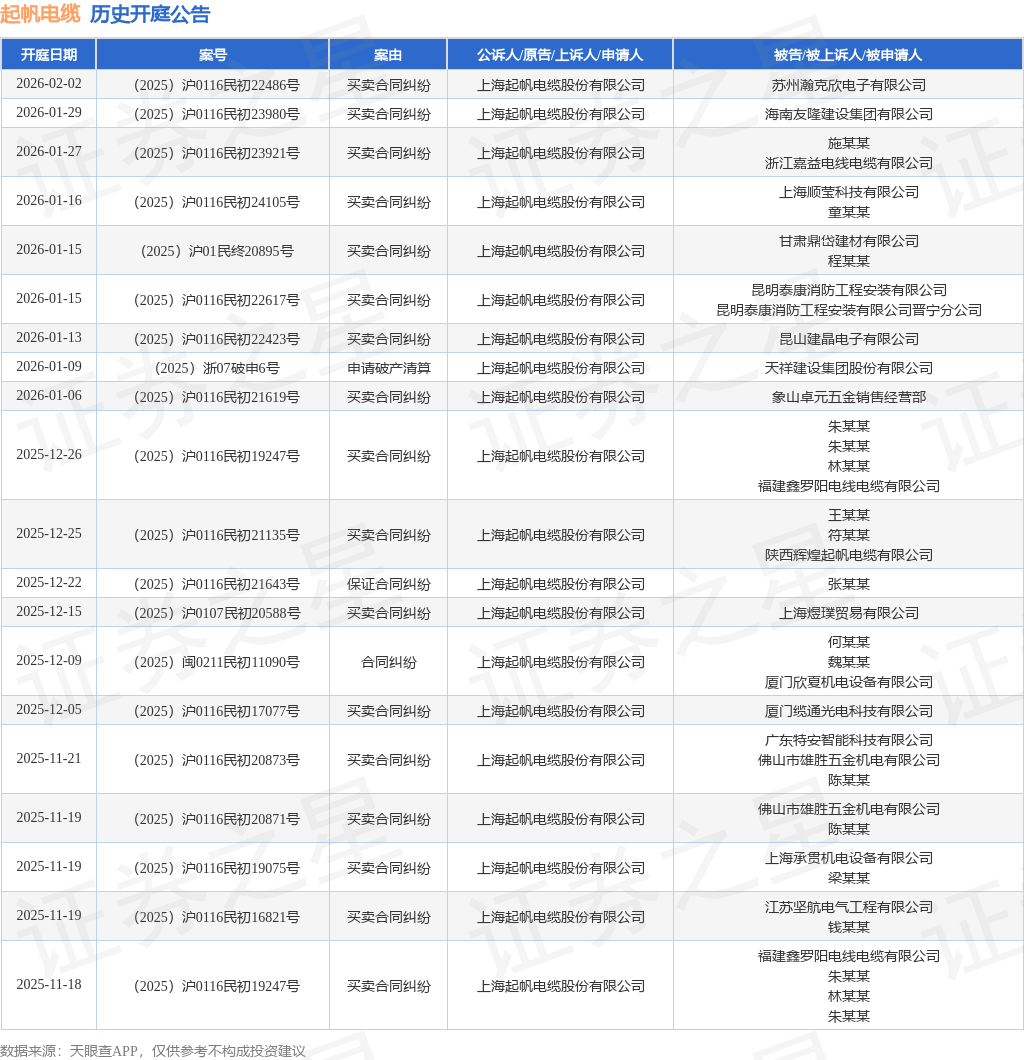Click defendant 象山卓元五金销售经营部
Viewport: 1024px width, 1060px height.
(x=848, y=397)
